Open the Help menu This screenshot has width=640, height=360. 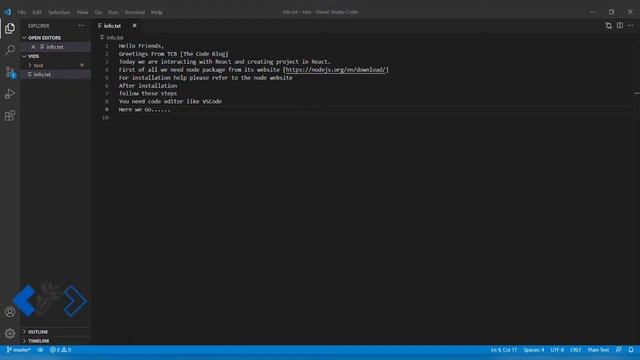[157, 12]
